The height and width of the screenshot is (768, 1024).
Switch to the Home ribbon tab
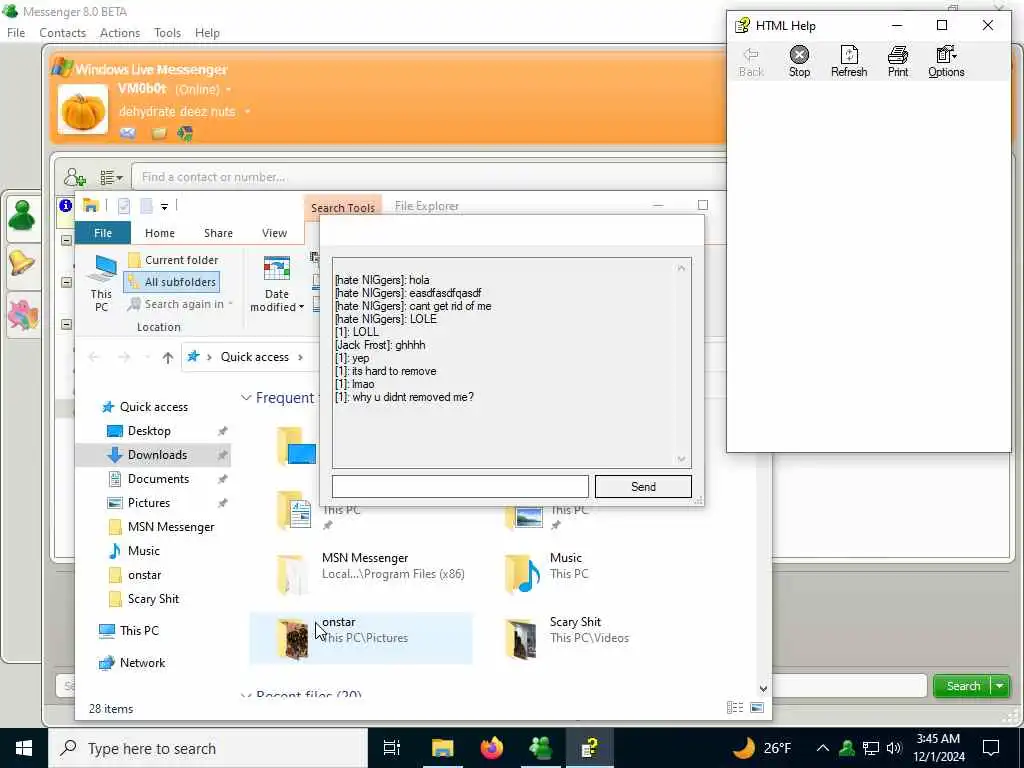(159, 233)
